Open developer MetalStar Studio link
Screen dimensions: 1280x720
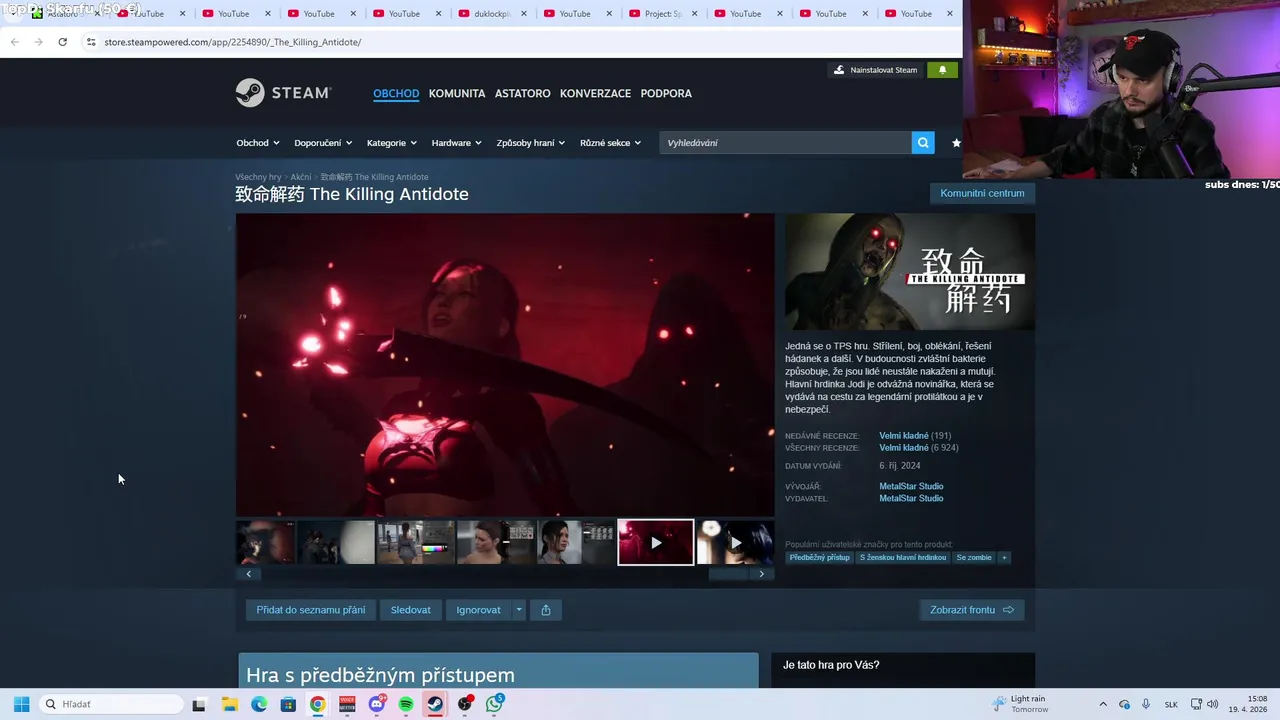[911, 486]
